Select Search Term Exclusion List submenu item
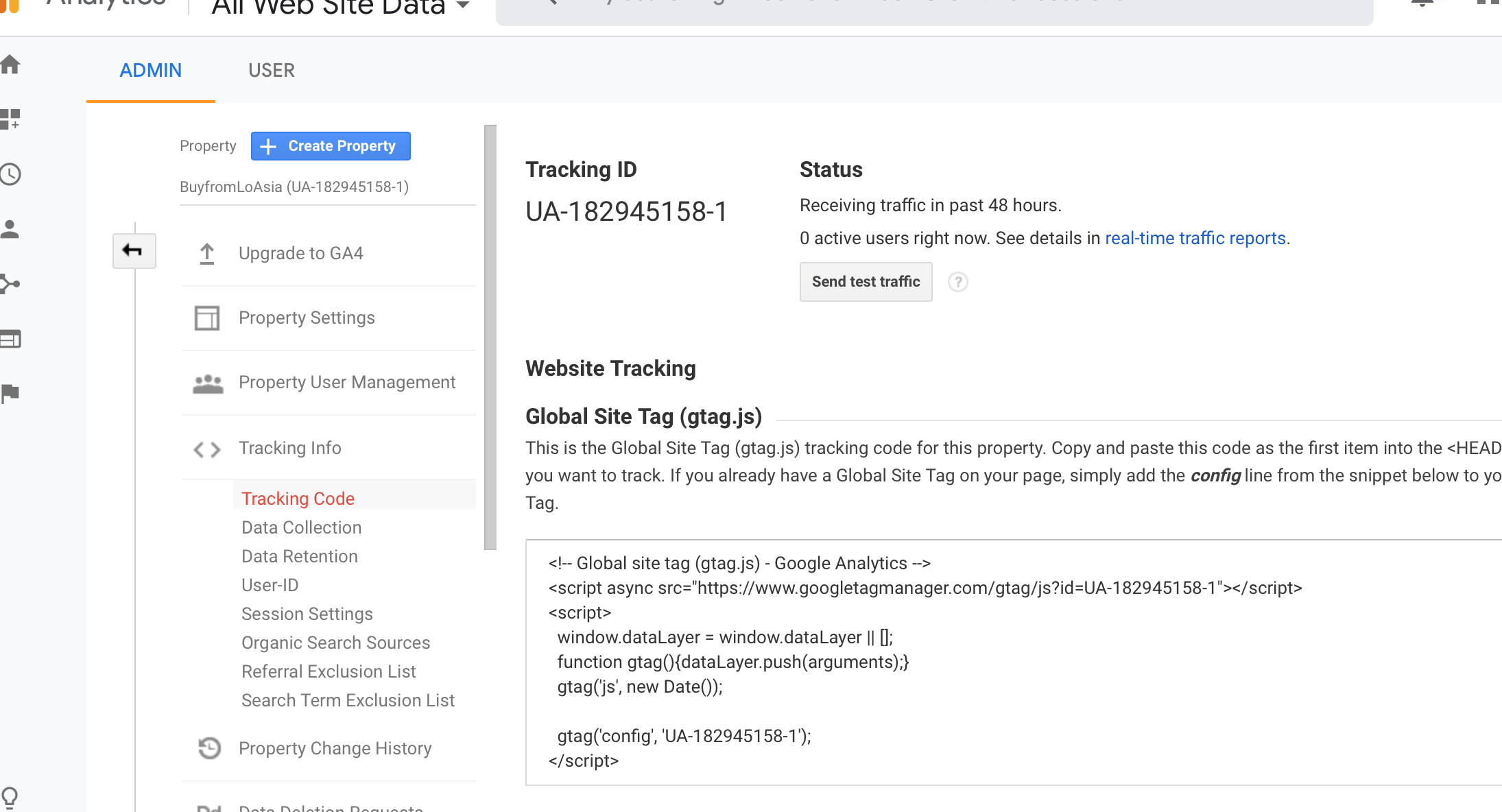The height and width of the screenshot is (812, 1502). [348, 700]
